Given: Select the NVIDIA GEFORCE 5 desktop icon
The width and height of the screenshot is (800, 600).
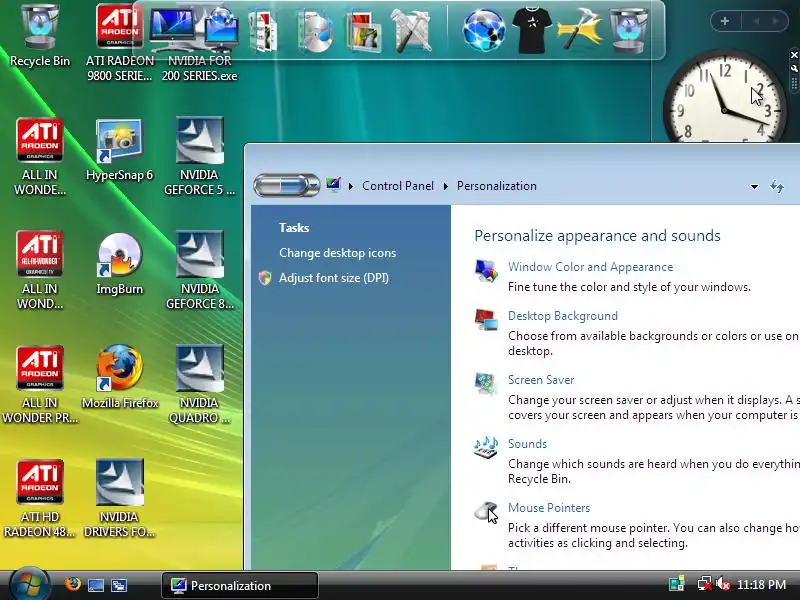Looking at the screenshot, I should click(199, 156).
